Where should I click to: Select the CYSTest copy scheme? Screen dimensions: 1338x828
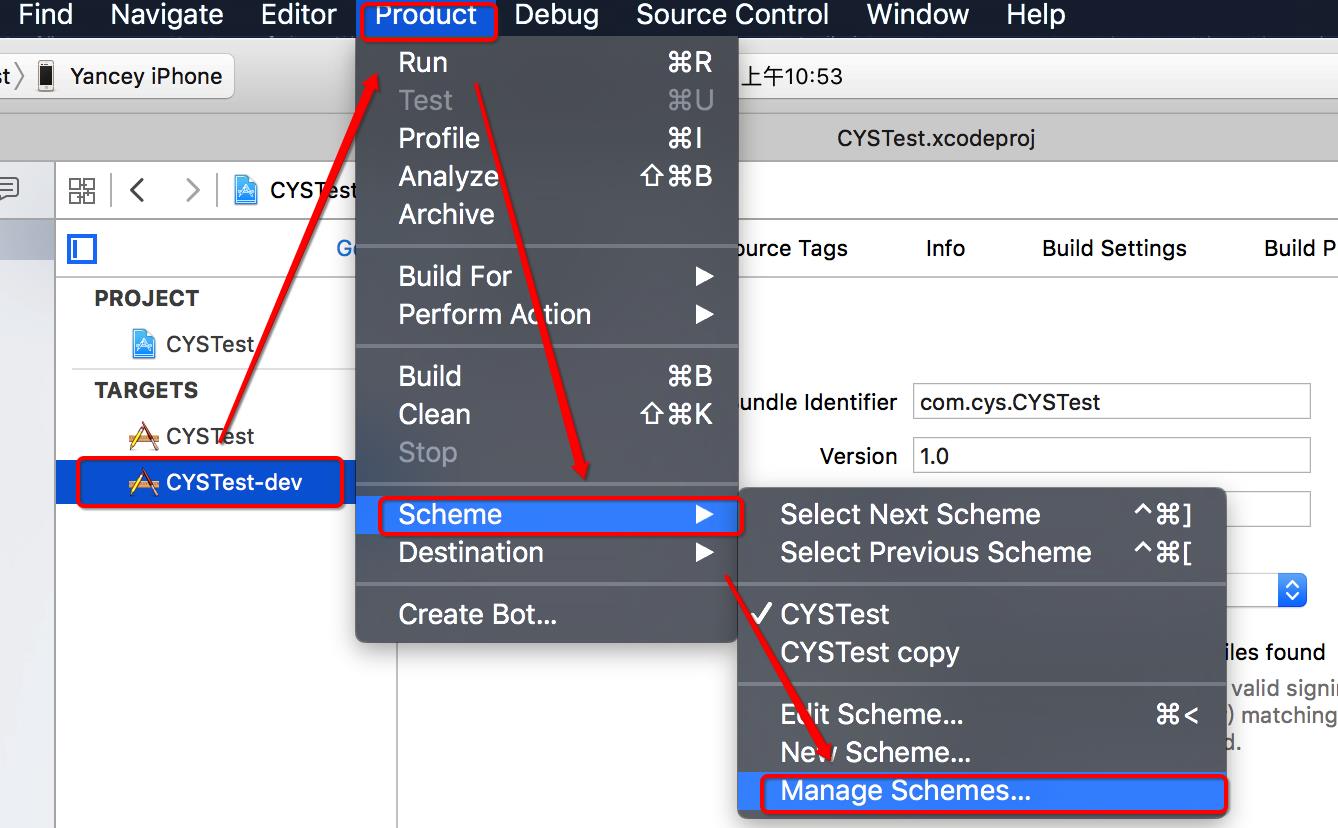[982, 652]
